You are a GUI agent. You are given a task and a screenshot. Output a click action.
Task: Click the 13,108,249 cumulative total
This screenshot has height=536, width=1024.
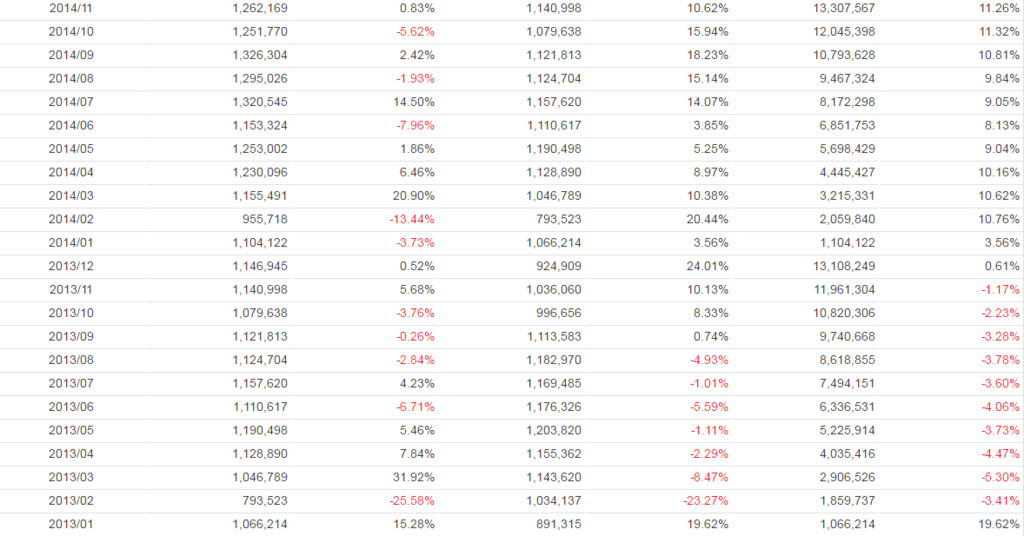click(x=842, y=266)
